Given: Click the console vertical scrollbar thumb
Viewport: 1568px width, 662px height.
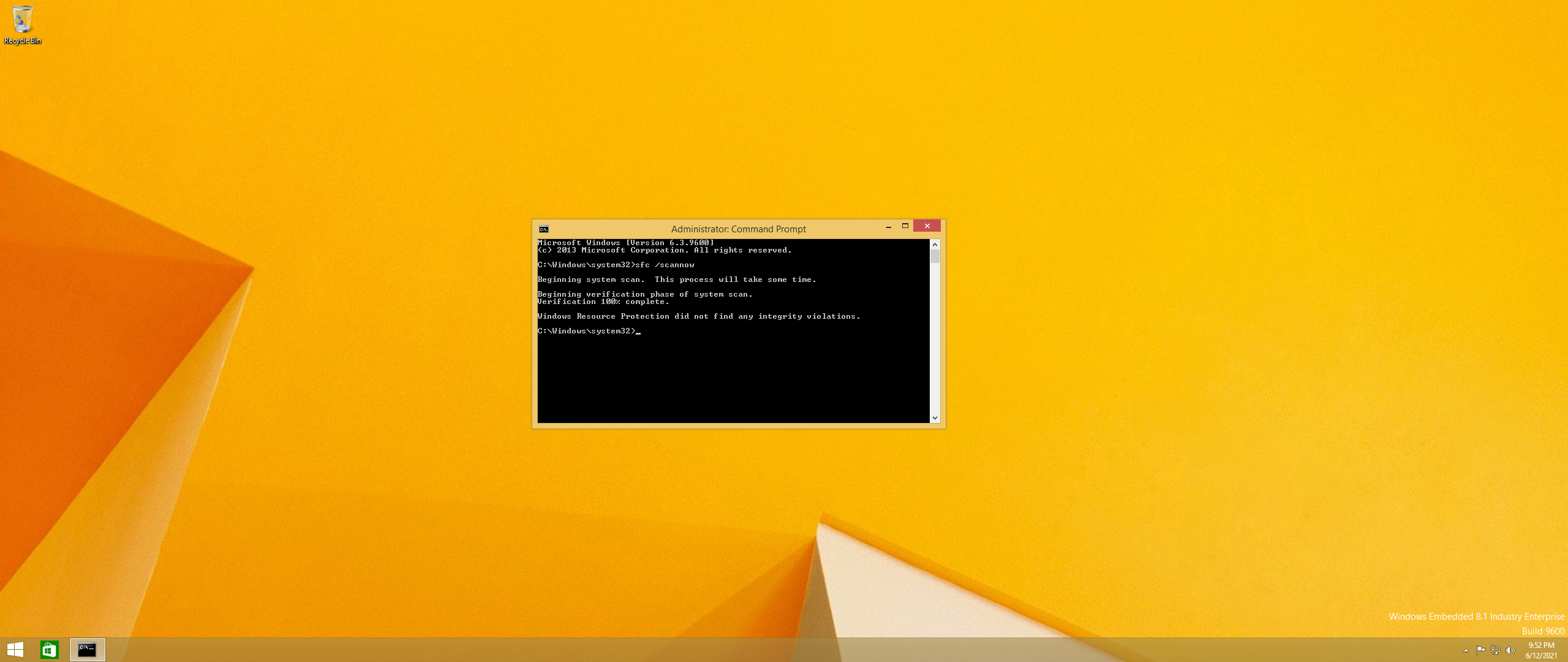Looking at the screenshot, I should coord(935,256).
